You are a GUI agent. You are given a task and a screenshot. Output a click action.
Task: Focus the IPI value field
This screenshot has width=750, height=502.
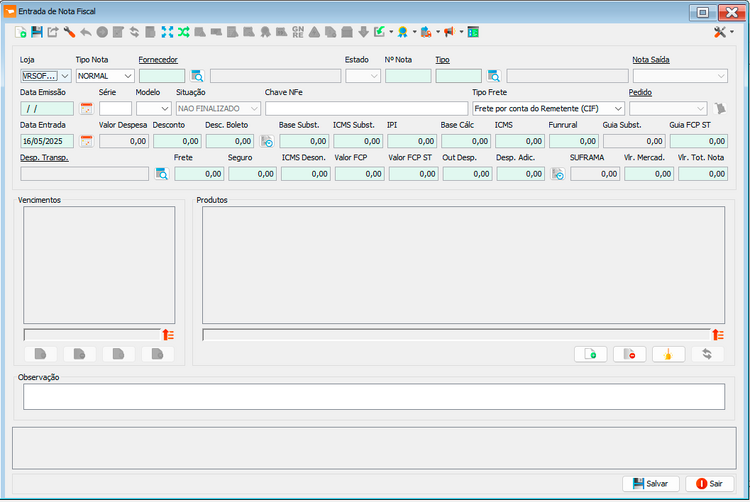(412, 141)
